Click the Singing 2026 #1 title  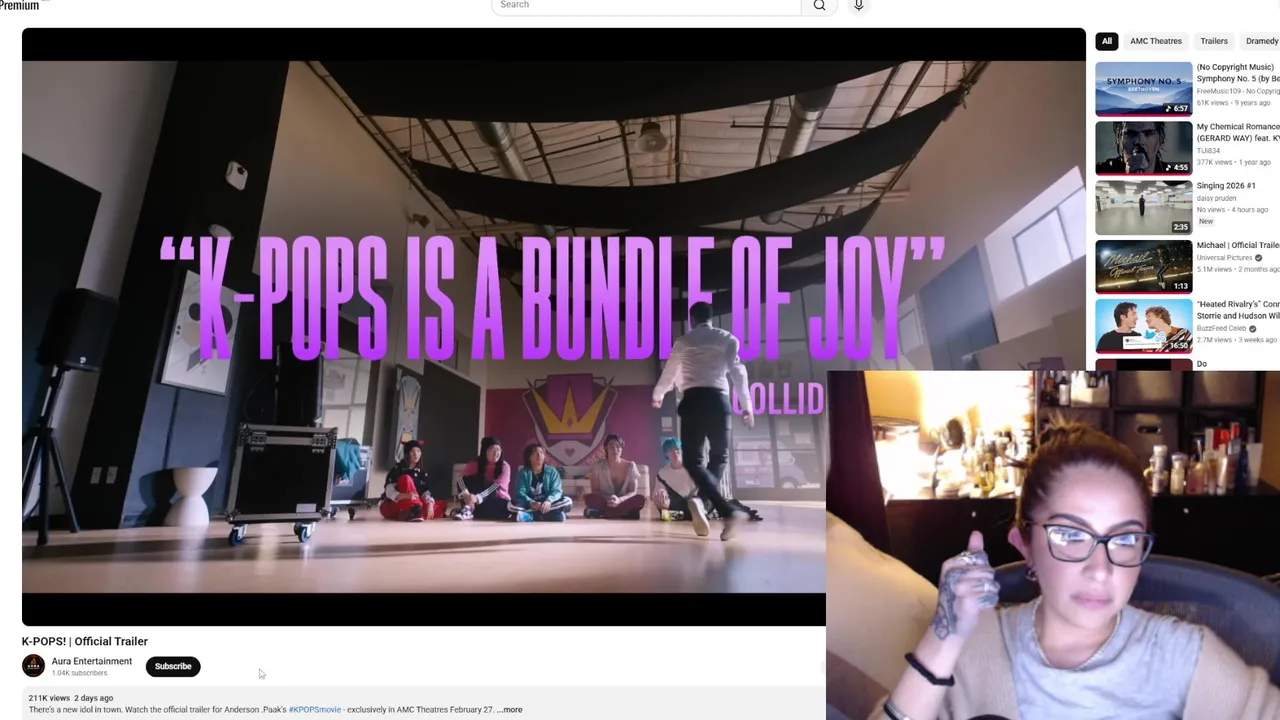[x=1226, y=186]
